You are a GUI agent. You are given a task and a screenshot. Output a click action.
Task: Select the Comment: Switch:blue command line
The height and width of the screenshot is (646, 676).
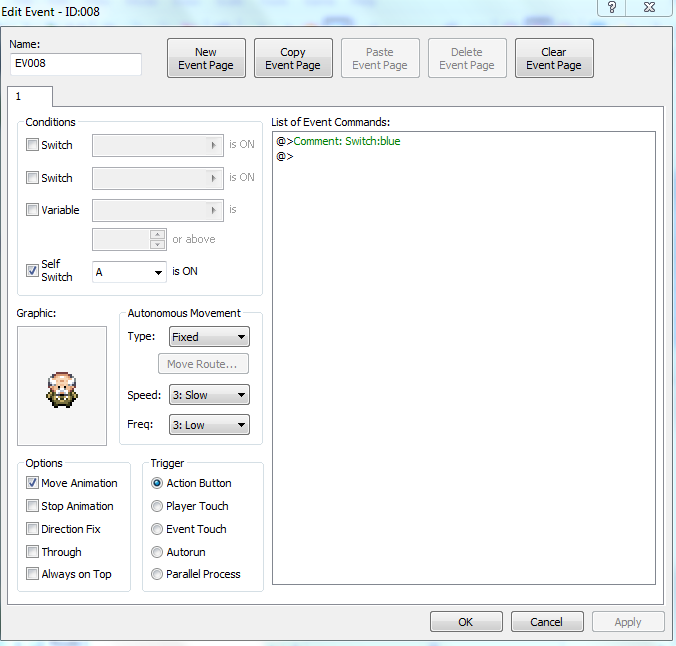point(346,142)
